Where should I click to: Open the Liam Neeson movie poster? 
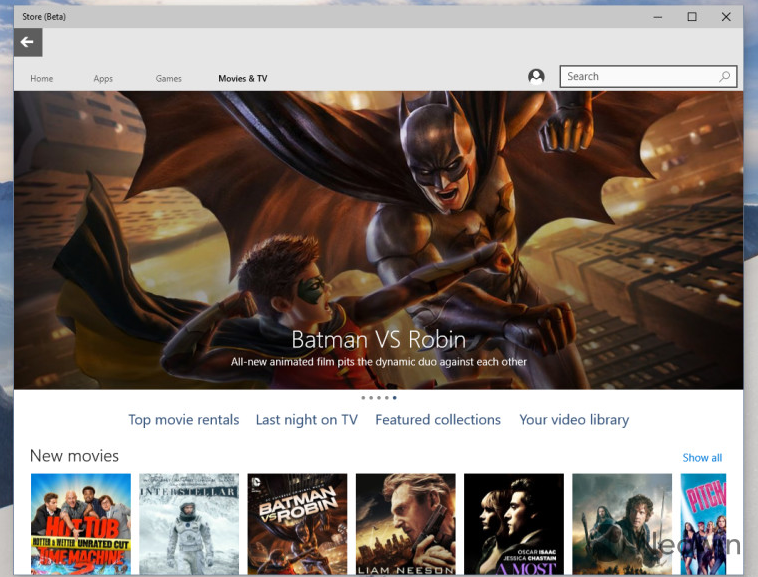tap(406, 524)
